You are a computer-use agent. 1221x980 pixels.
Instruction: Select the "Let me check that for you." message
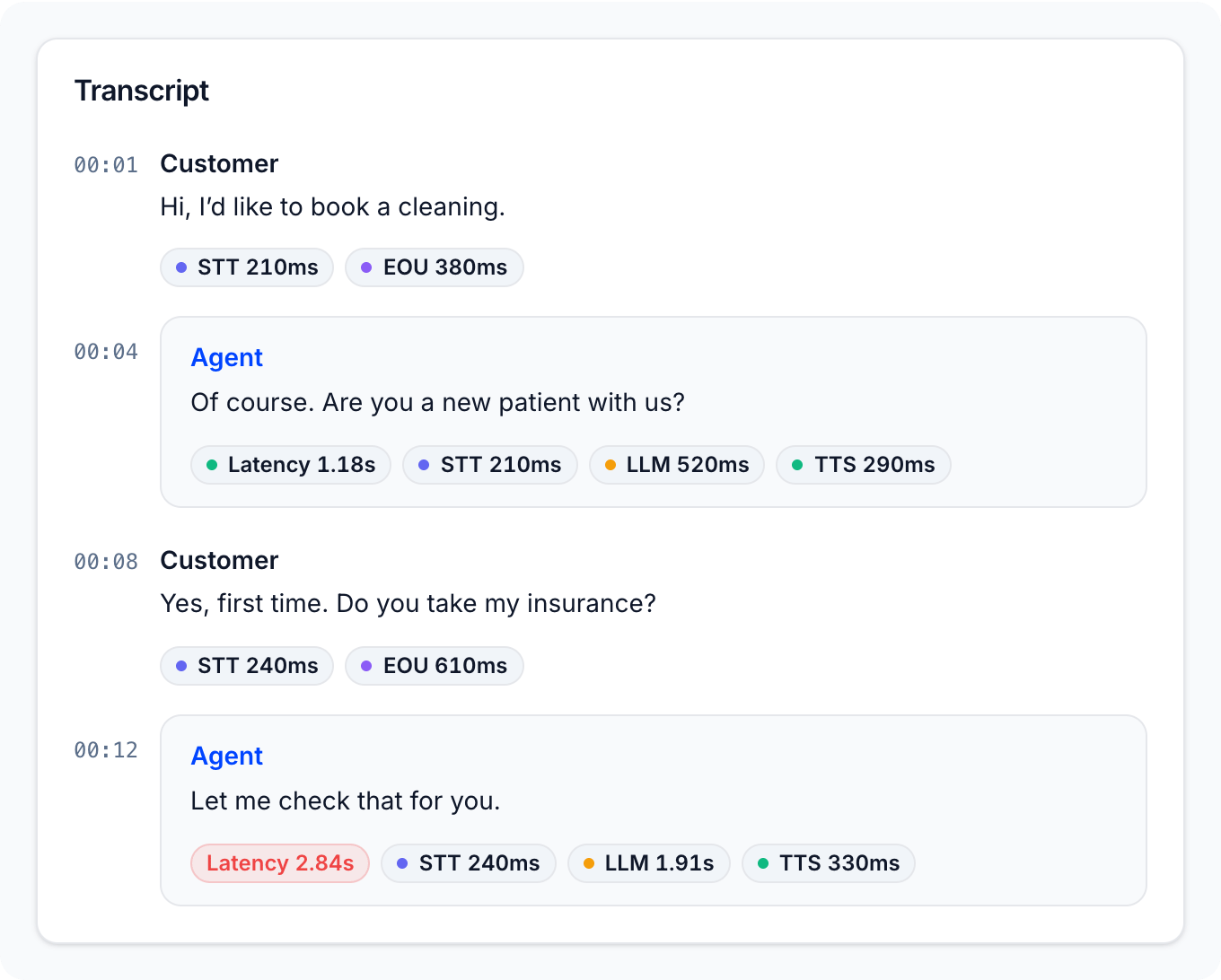coord(346,801)
